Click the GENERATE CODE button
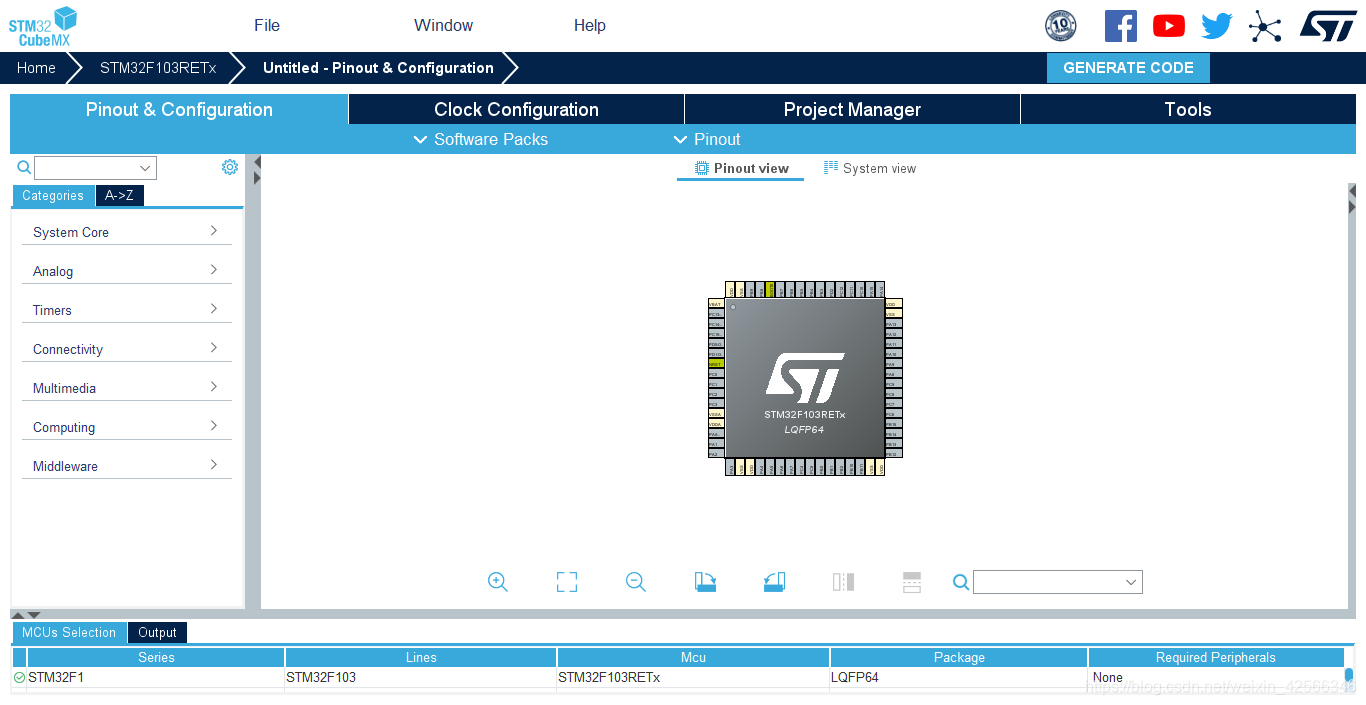 pyautogui.click(x=1128, y=68)
